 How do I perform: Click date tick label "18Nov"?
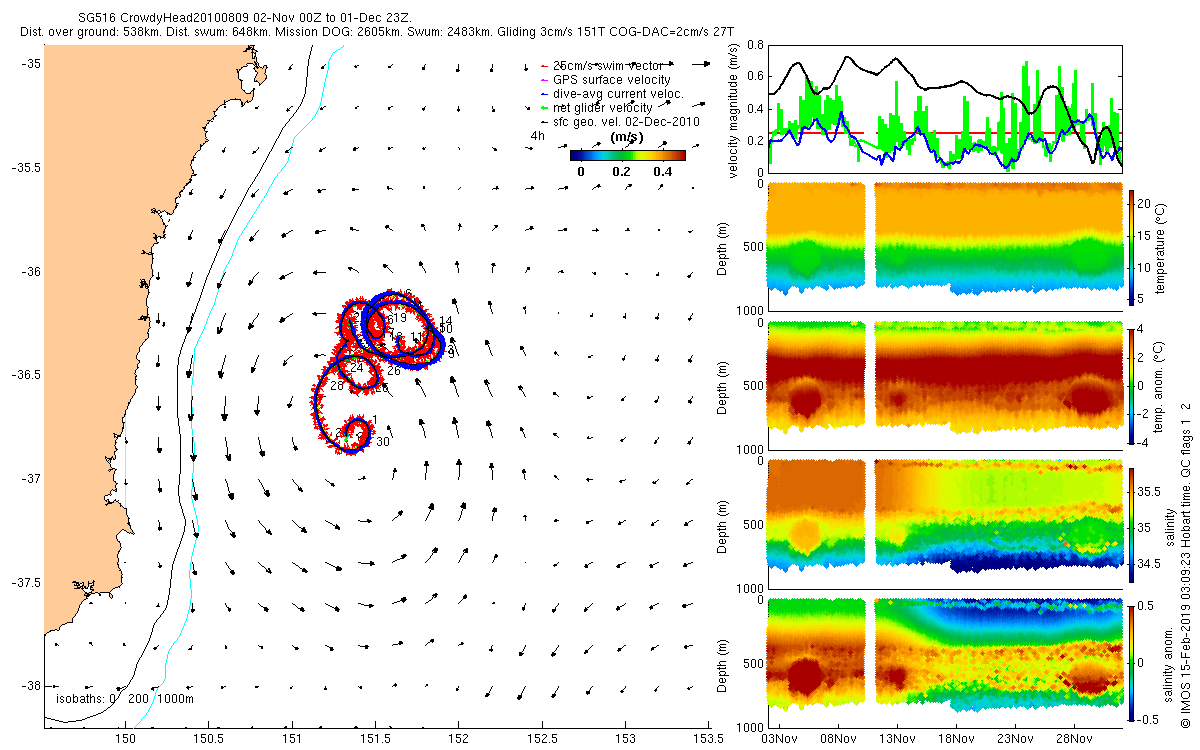(x=956, y=738)
